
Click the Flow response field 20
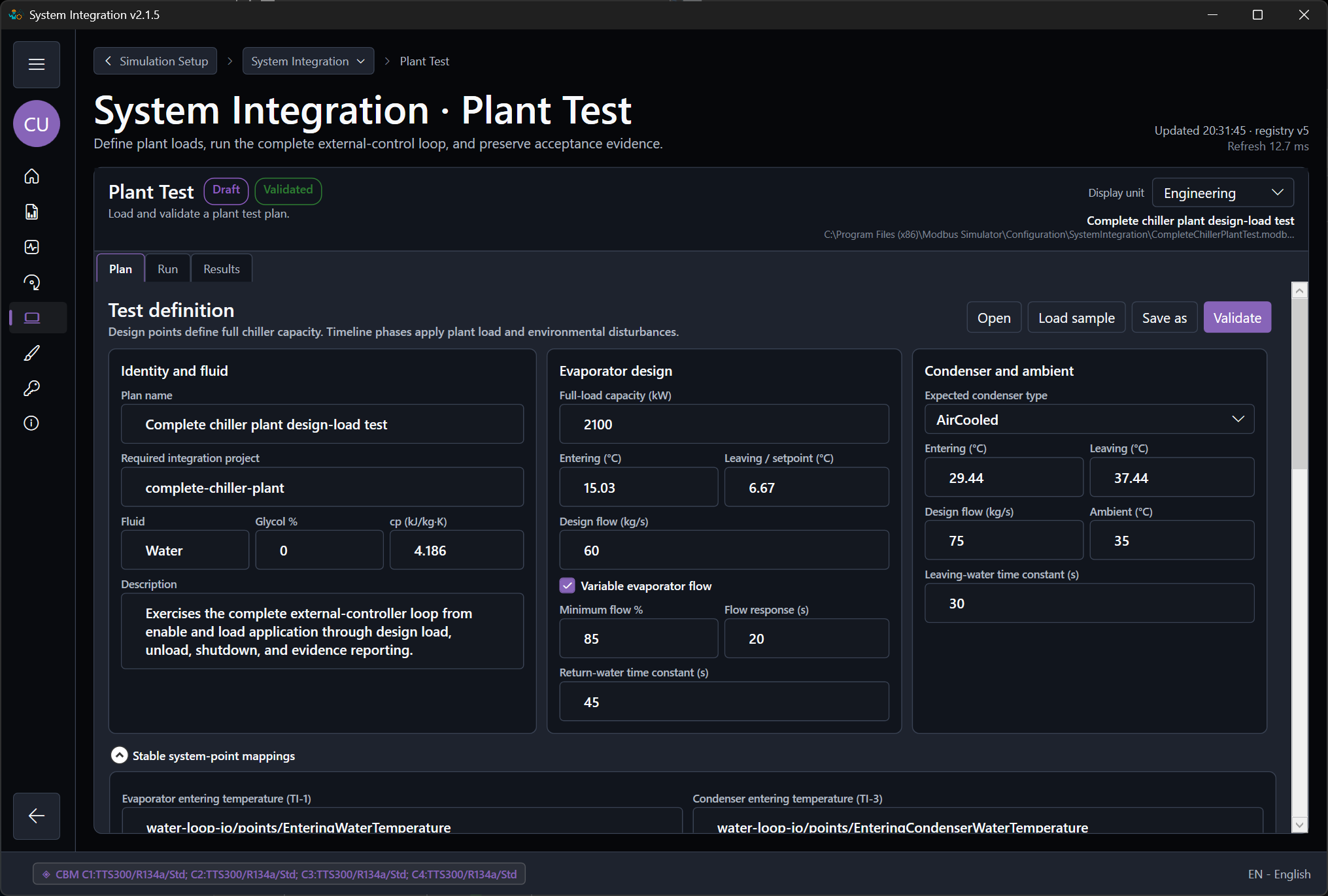[807, 639]
